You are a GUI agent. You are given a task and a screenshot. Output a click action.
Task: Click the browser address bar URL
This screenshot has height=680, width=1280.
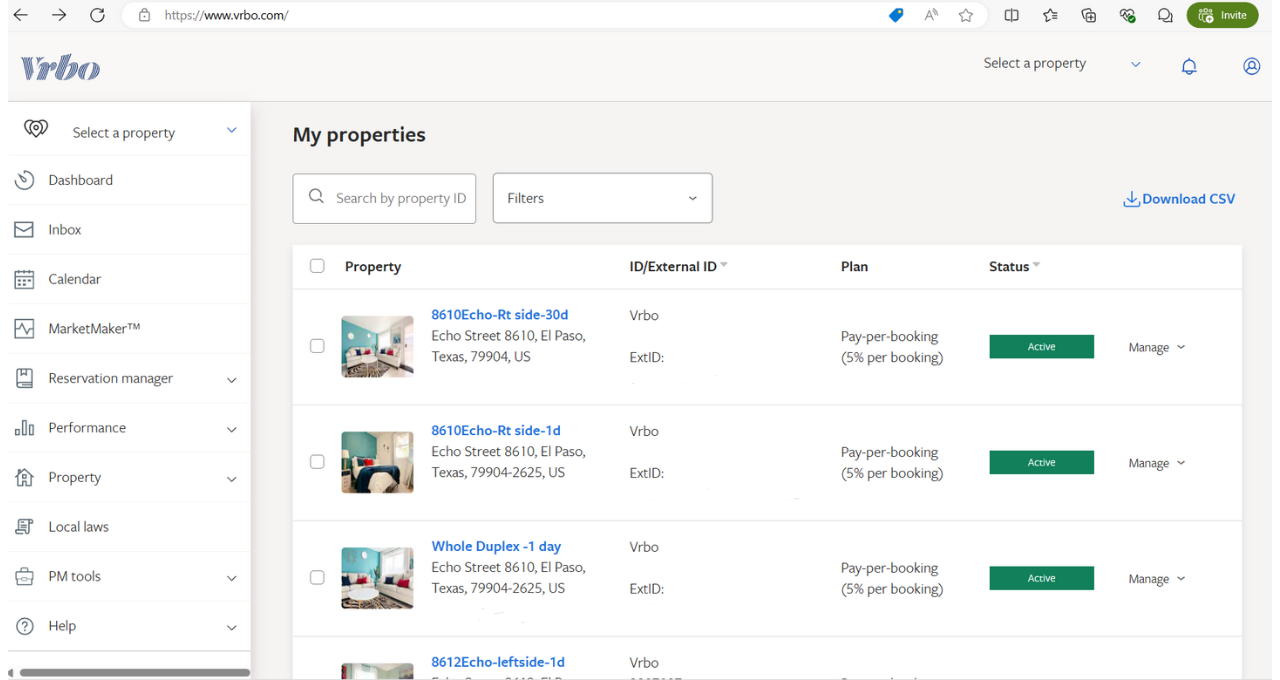pyautogui.click(x=226, y=15)
